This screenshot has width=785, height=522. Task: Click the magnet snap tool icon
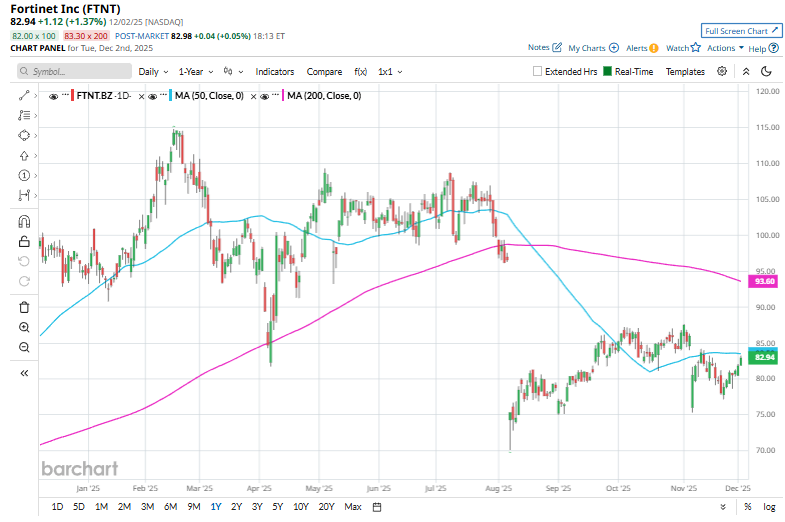[x=25, y=222]
